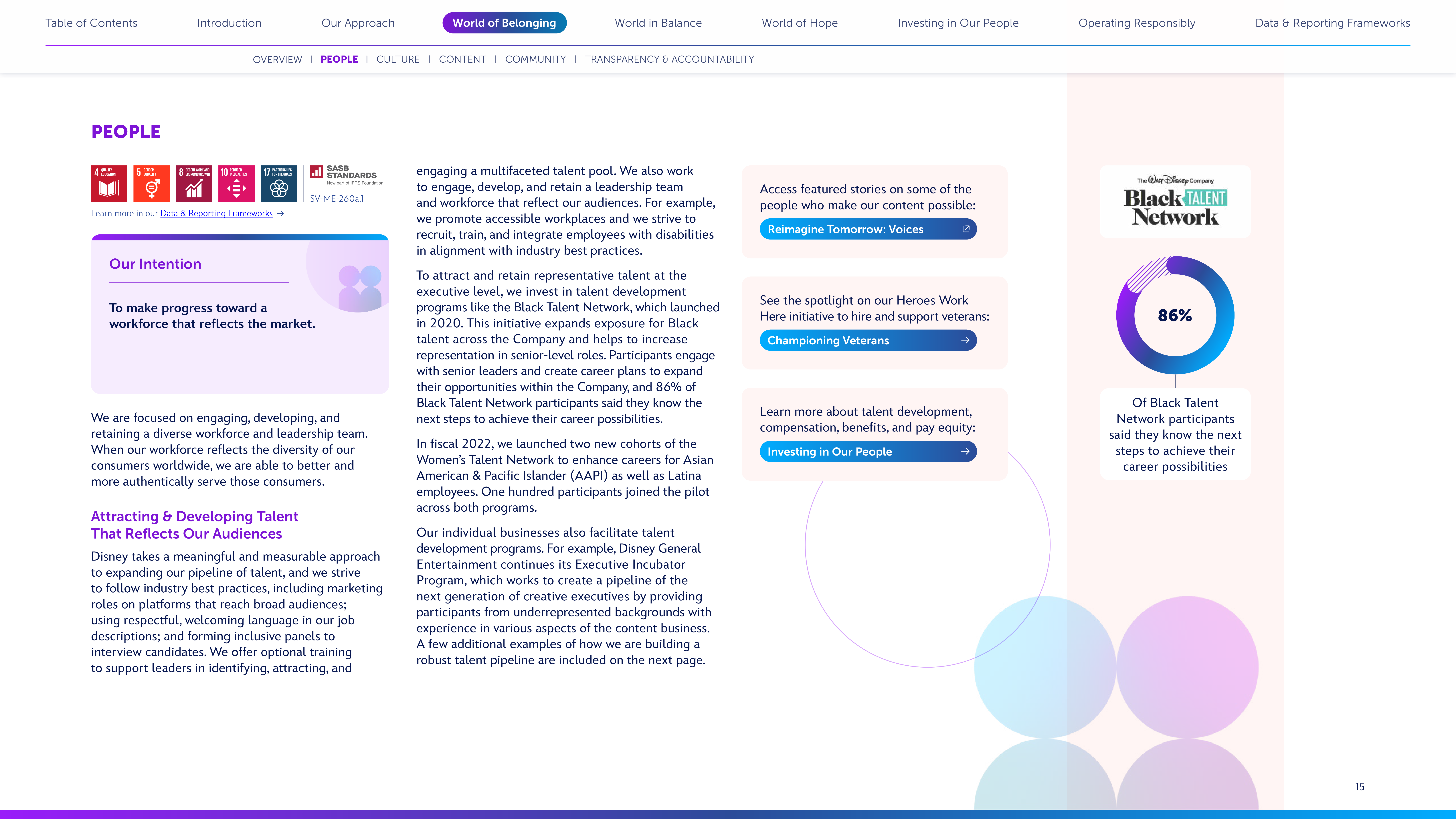The image size is (1456, 819).
Task: Open Reimagine Tomorrow: Voices button
Action: 868,229
